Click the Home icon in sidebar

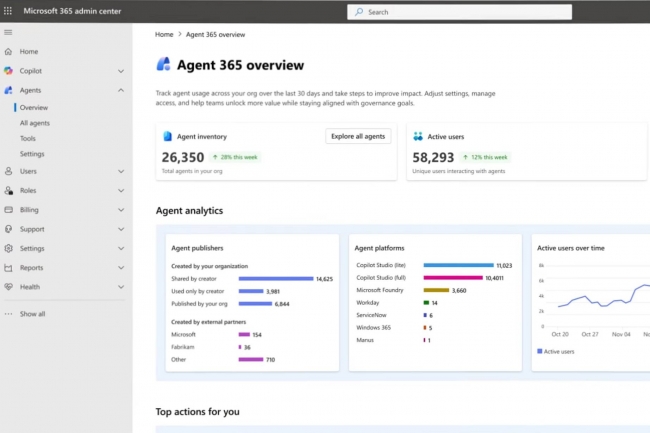[x=8, y=51]
